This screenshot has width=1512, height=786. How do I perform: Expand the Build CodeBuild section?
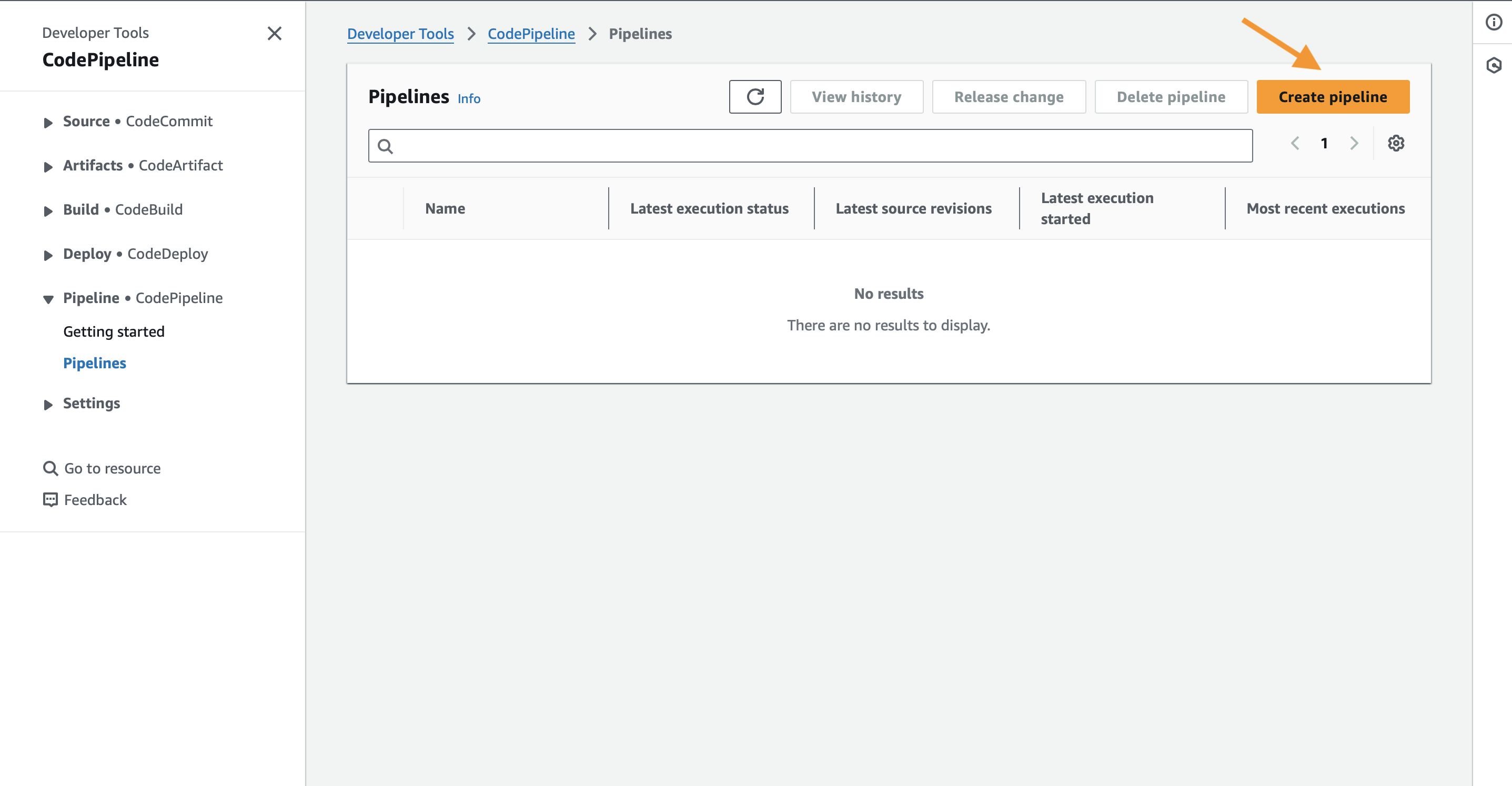tap(48, 211)
